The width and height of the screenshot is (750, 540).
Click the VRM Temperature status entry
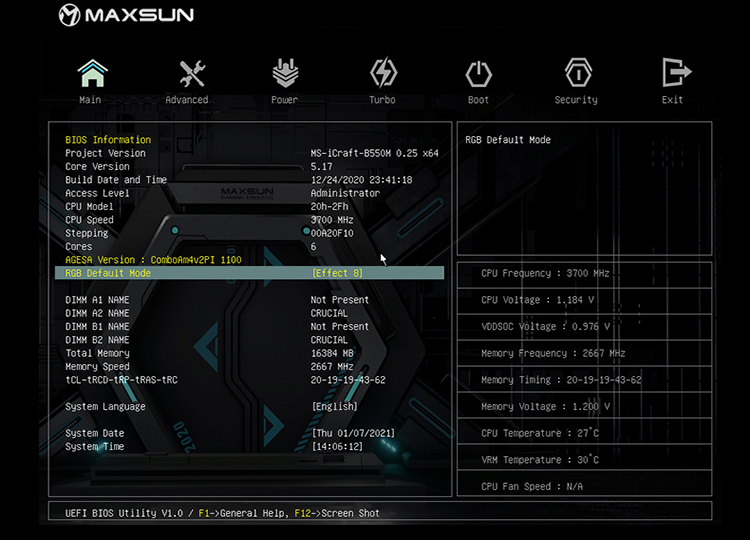(540, 460)
